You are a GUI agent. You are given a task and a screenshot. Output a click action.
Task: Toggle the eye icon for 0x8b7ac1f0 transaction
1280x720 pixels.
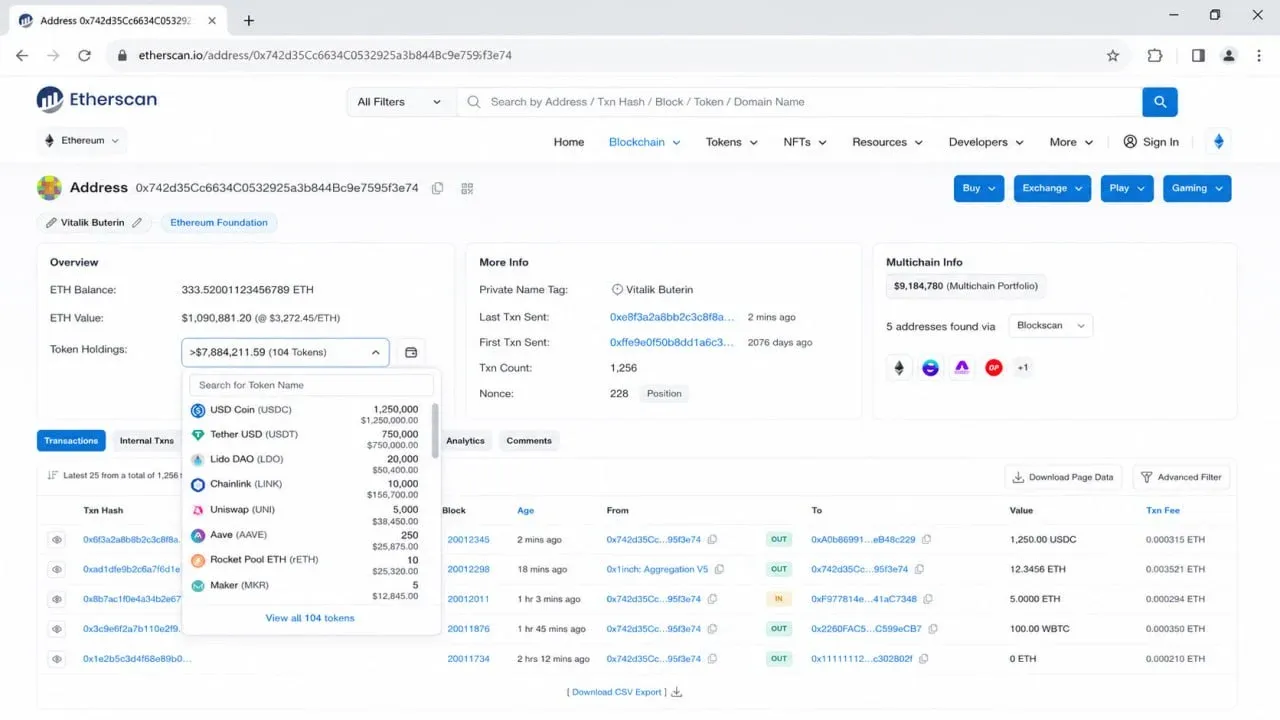[57, 599]
